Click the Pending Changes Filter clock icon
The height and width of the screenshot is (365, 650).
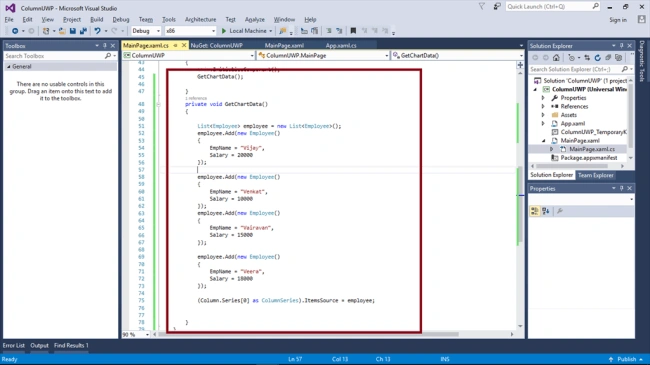pyautogui.click(x=572, y=58)
